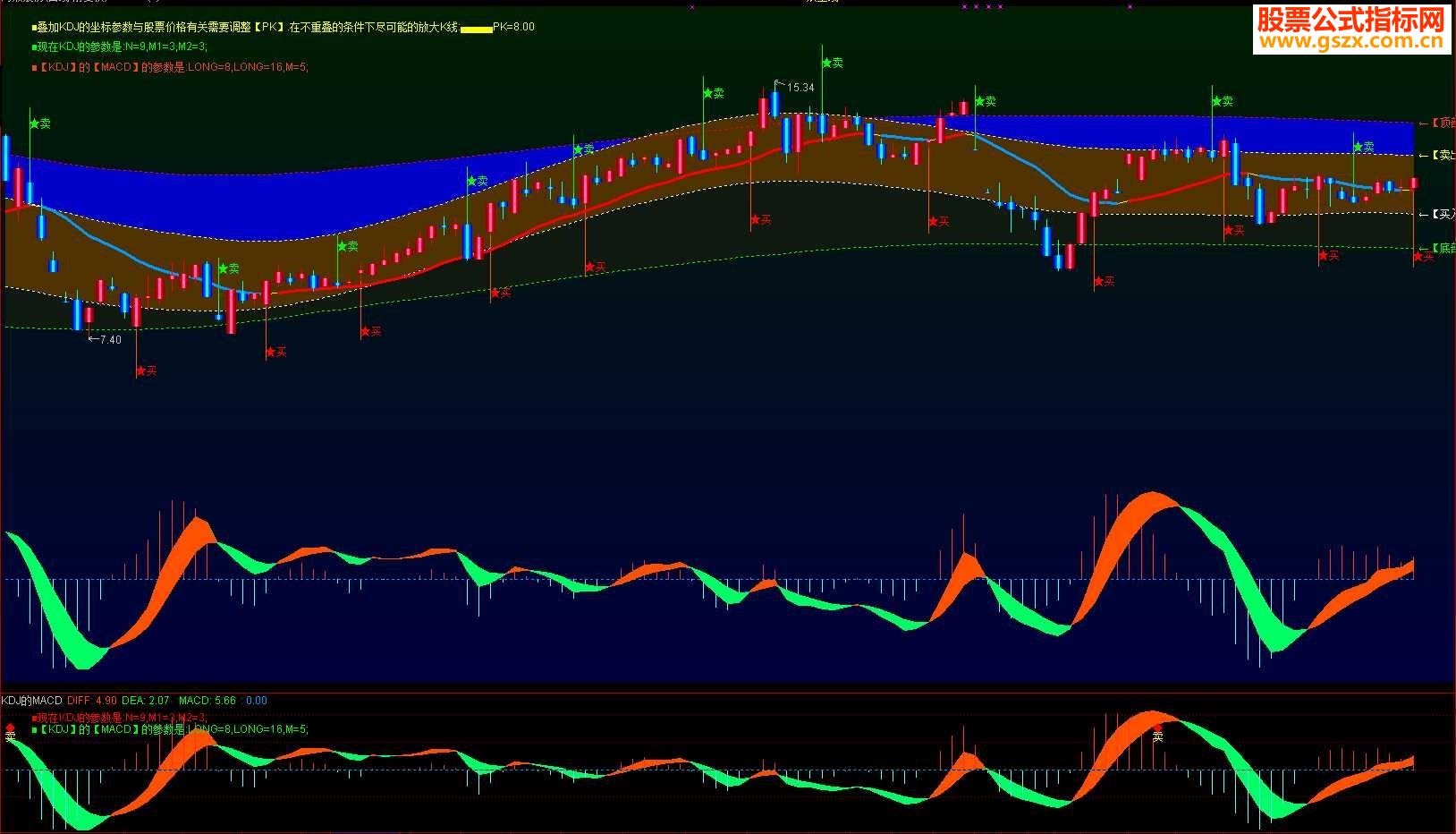Viewport: 1456px width, 834px height.
Task: Click the KDJ的MACD indicator title
Action: [x=32, y=701]
